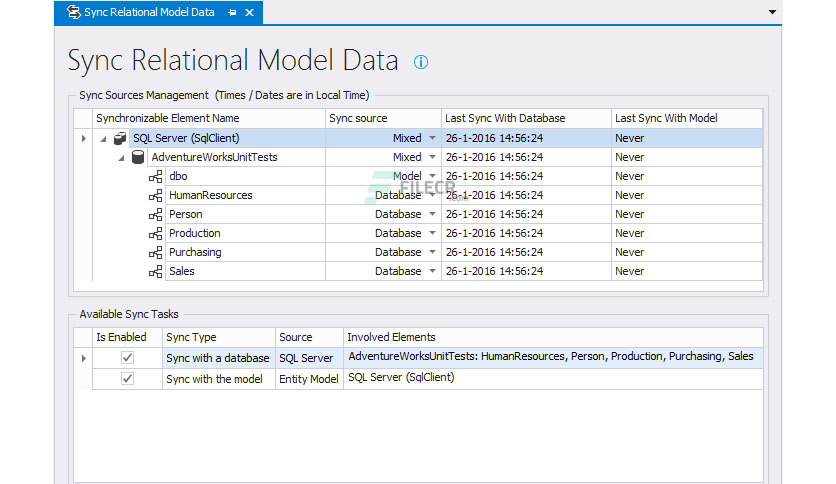Click the 'SQL Server' source cell in tasks
This screenshot has width=836, height=484.
pyautogui.click(x=309, y=358)
